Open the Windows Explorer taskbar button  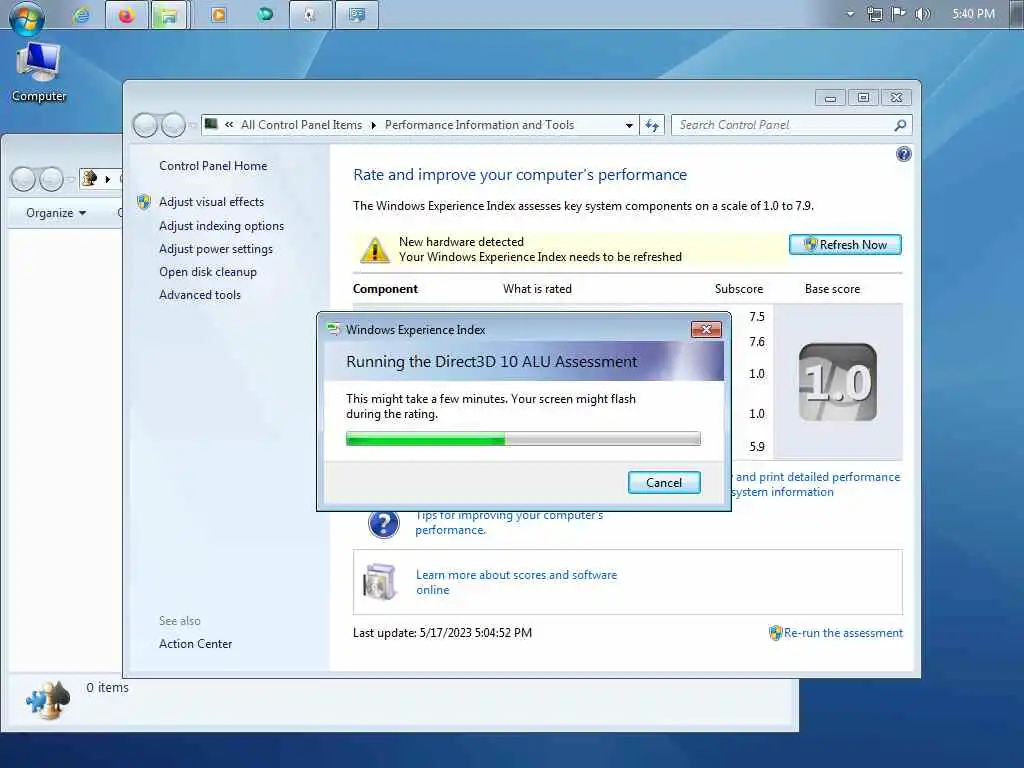pyautogui.click(x=168, y=15)
